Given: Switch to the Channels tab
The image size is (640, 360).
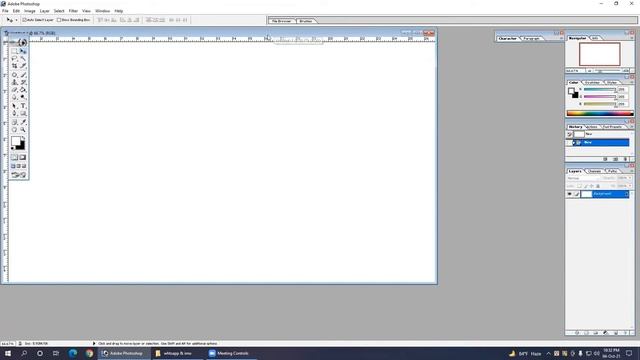Looking at the screenshot, I should pyautogui.click(x=594, y=171).
